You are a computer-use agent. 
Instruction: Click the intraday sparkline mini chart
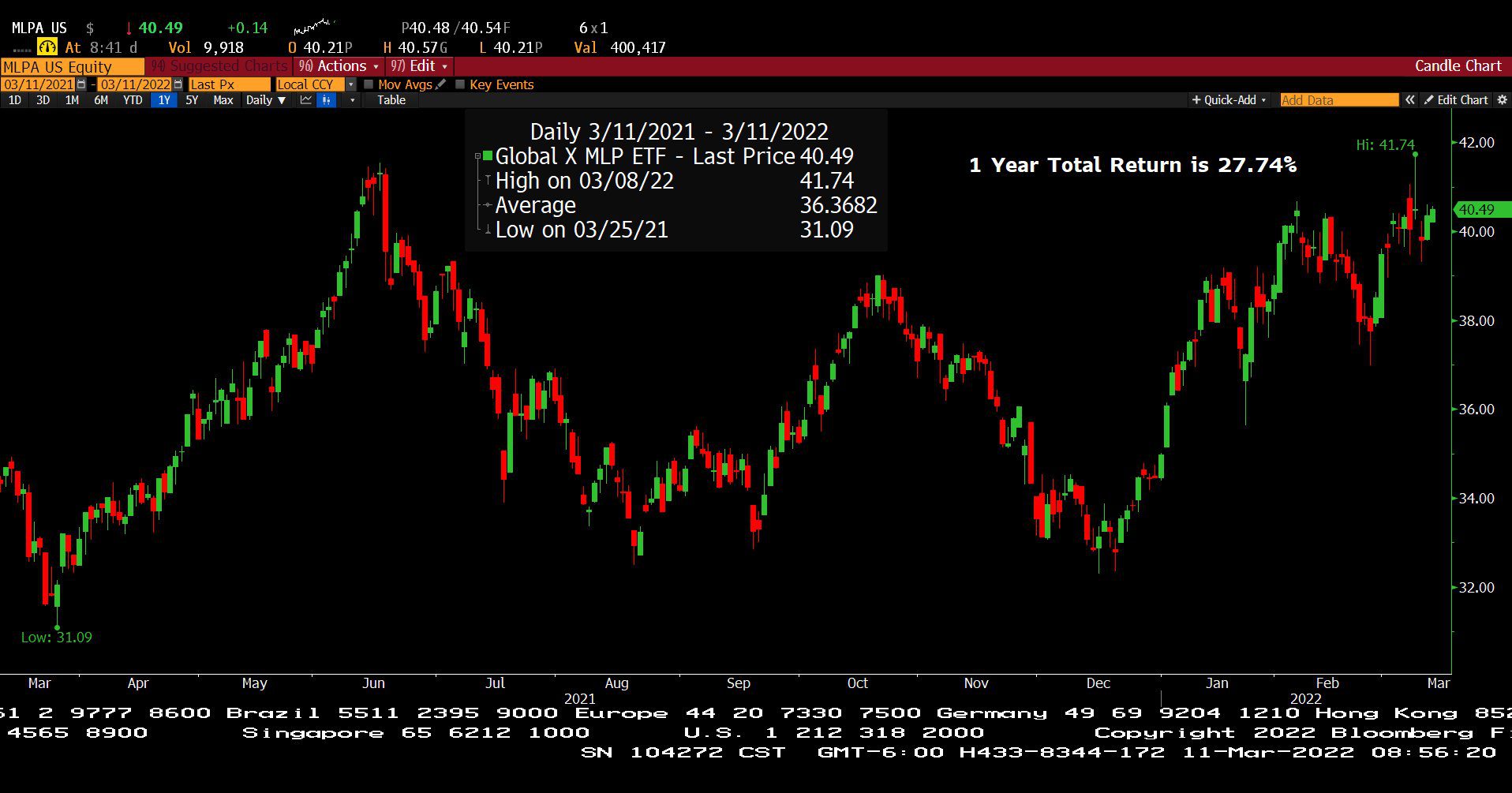click(313, 28)
